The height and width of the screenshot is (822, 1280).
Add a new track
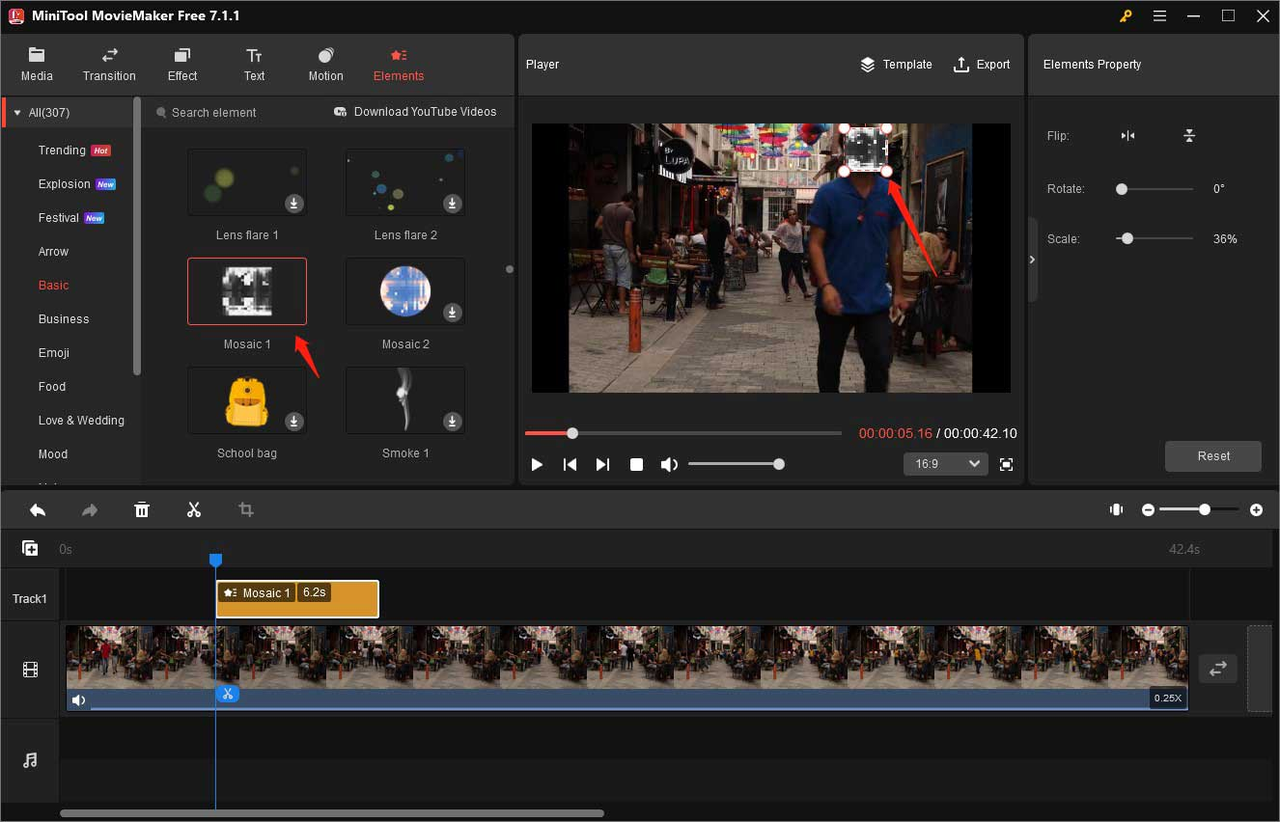click(30, 548)
